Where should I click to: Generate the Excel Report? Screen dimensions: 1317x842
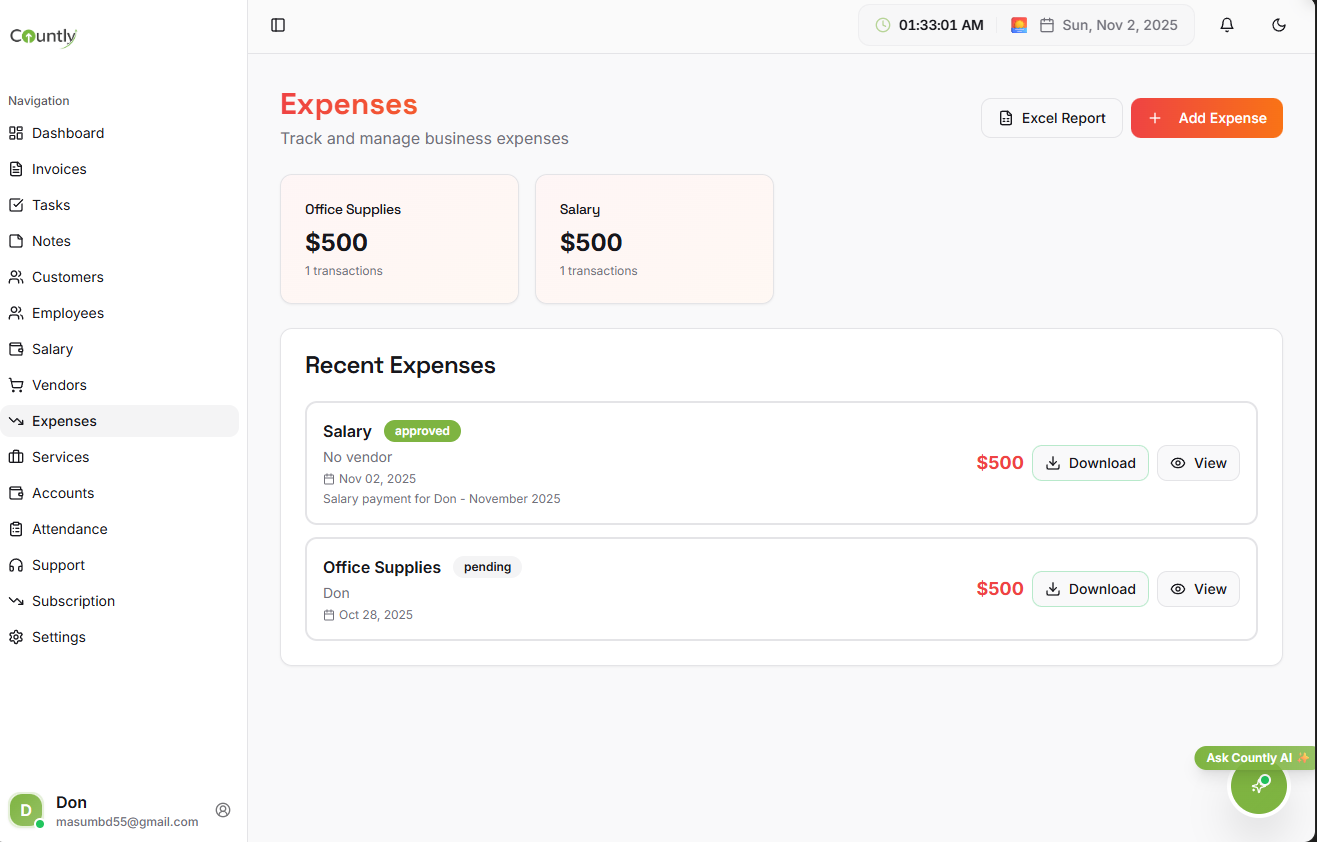pos(1052,118)
